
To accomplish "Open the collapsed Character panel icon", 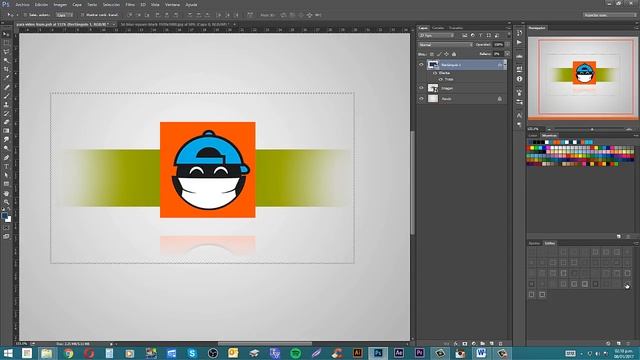I will click(519, 116).
